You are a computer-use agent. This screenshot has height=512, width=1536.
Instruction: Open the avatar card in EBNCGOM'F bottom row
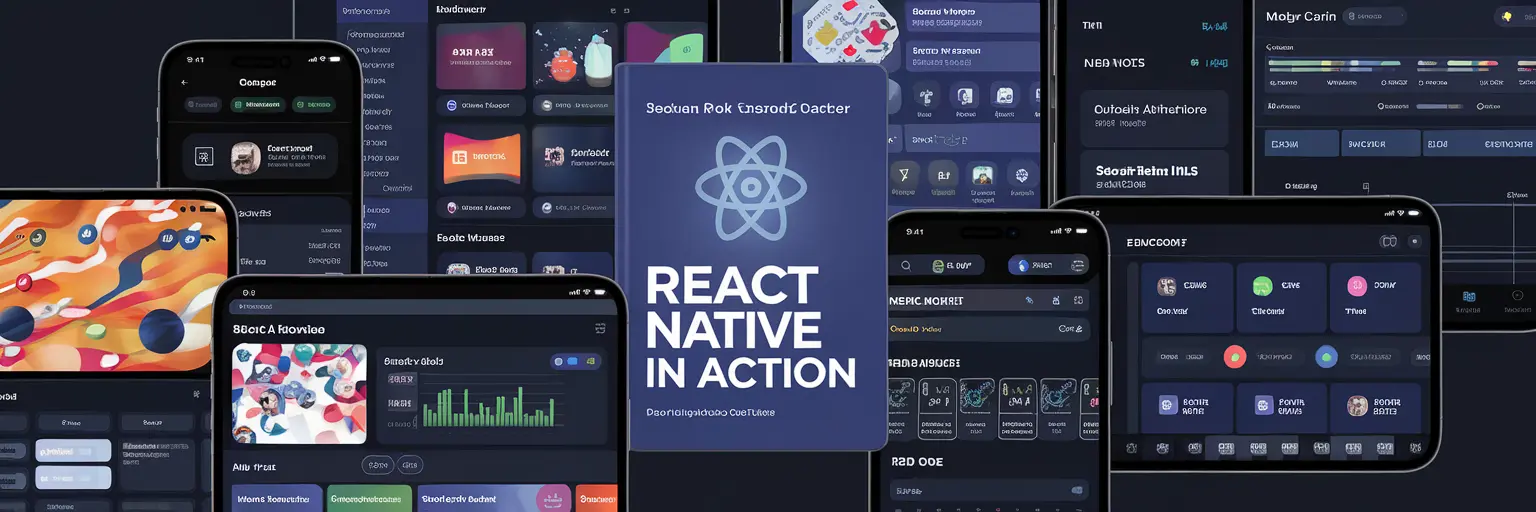click(1376, 407)
